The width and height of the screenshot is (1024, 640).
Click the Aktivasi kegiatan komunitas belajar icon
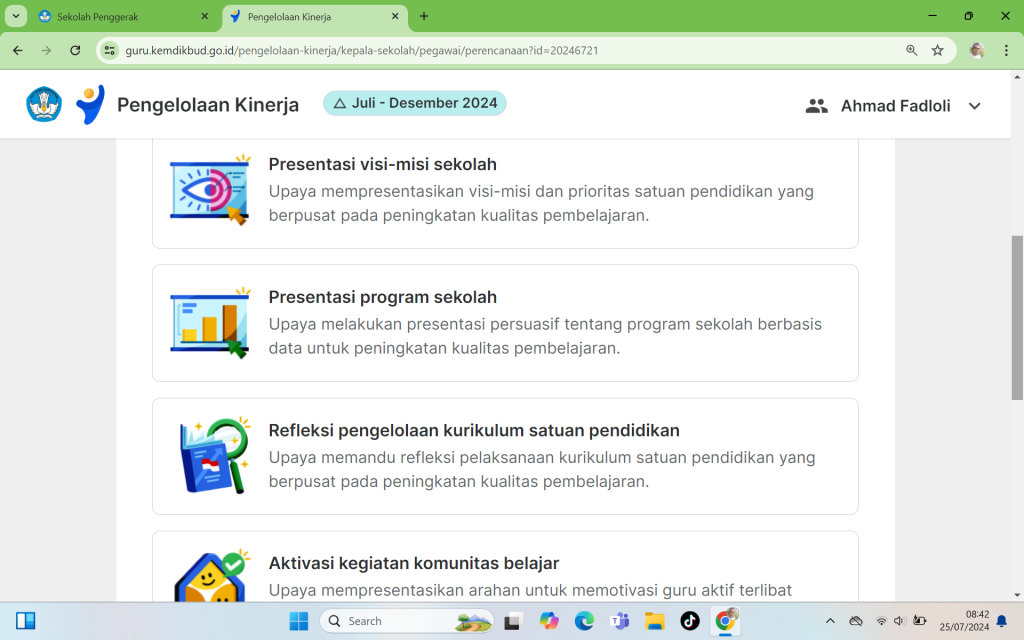(x=209, y=578)
